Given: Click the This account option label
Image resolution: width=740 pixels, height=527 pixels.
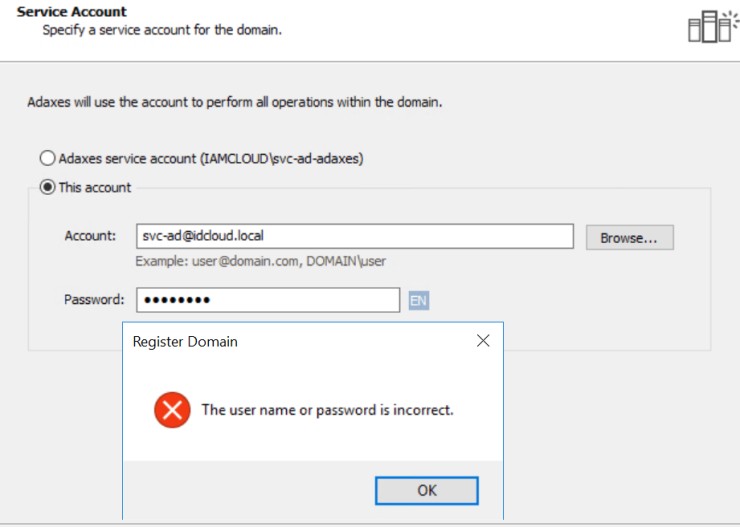Looking at the screenshot, I should coord(95,188).
